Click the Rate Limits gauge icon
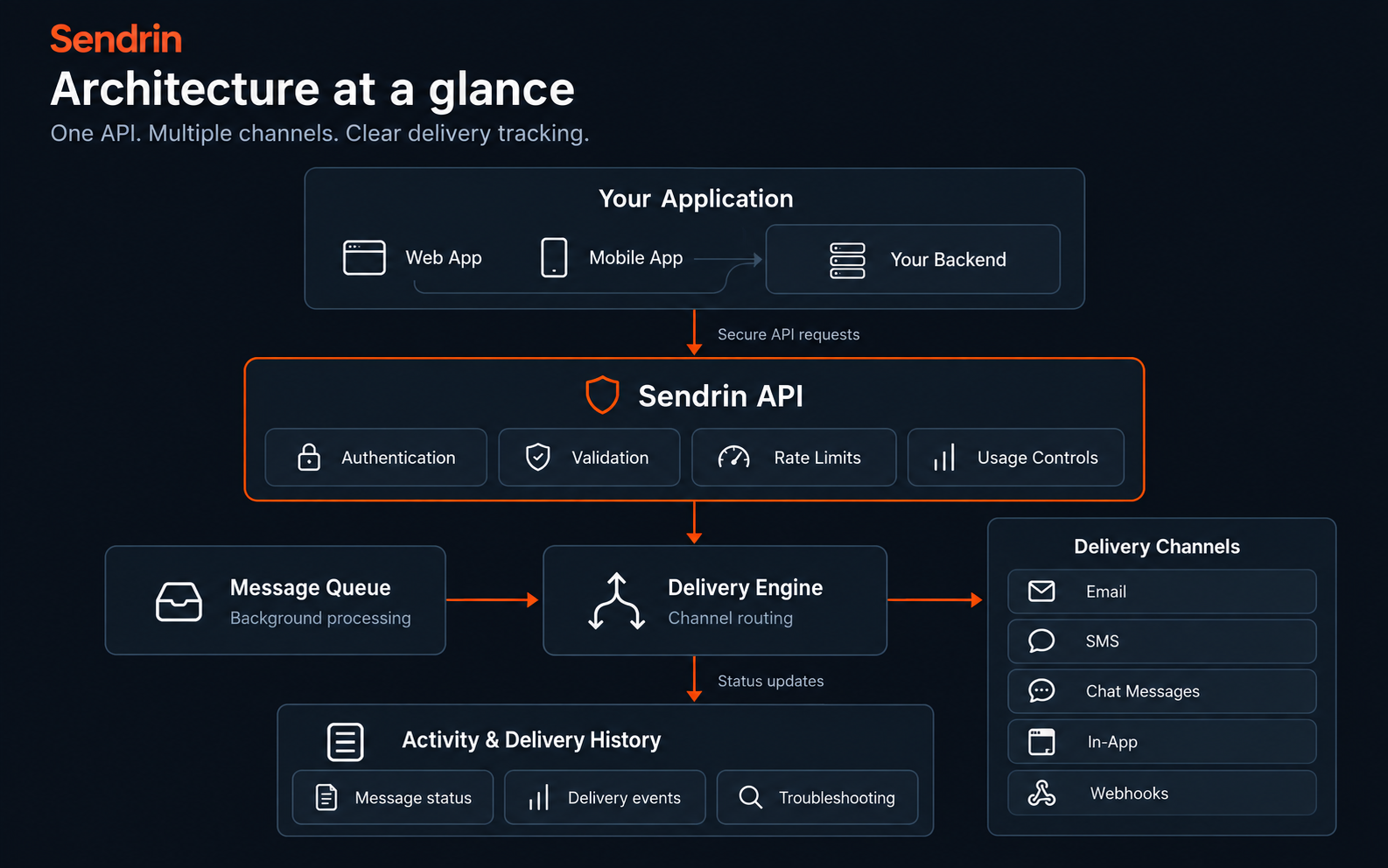The height and width of the screenshot is (868, 1388). 733,457
